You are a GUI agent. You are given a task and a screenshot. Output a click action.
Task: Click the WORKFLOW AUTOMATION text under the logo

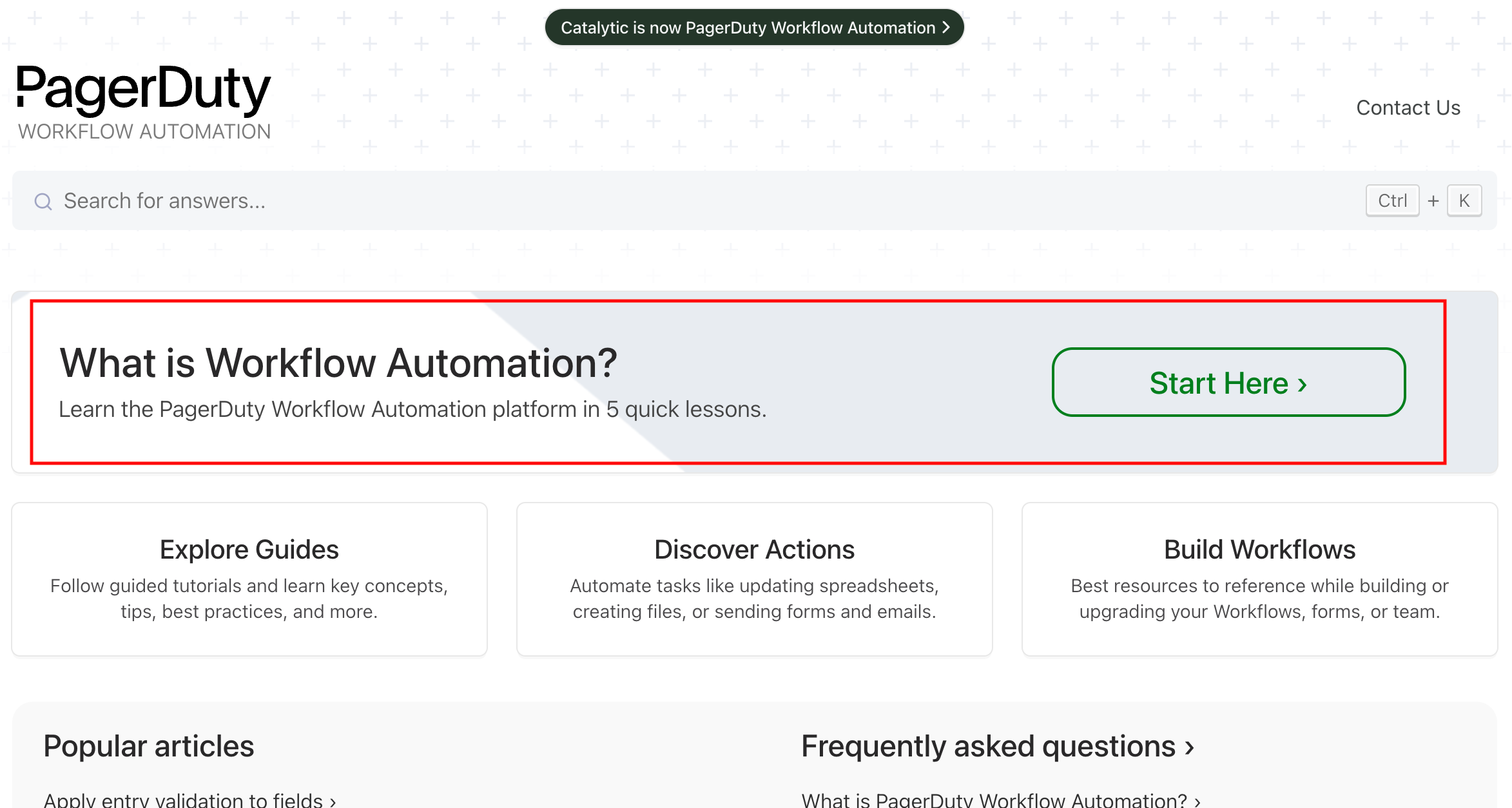[x=144, y=132]
